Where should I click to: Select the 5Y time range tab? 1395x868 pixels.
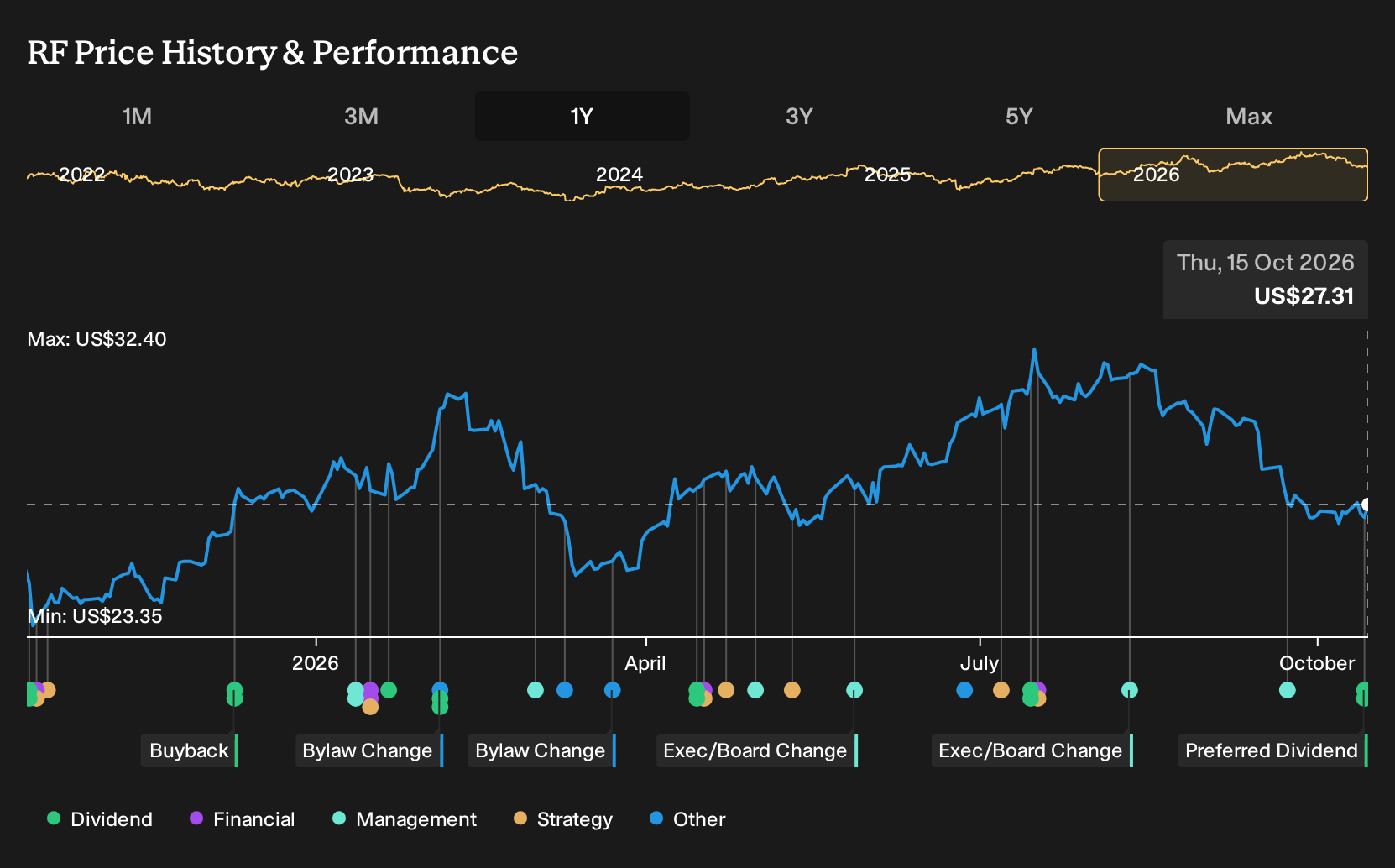1019,116
